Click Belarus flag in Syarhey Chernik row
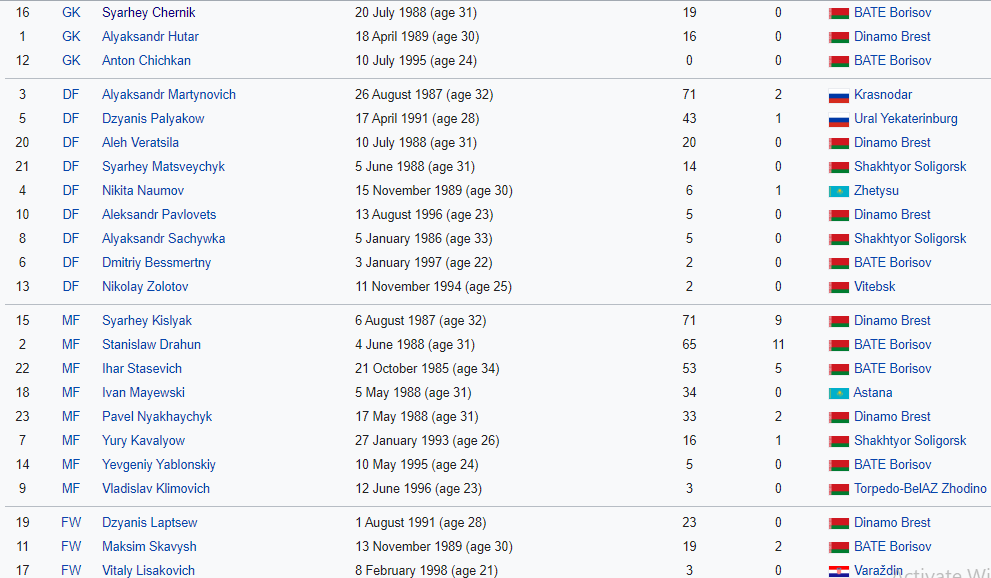This screenshot has width=991, height=578. click(x=839, y=13)
